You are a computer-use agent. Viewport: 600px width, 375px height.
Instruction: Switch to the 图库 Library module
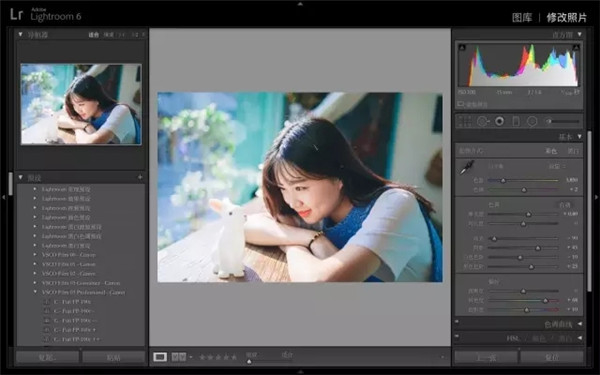coord(522,18)
